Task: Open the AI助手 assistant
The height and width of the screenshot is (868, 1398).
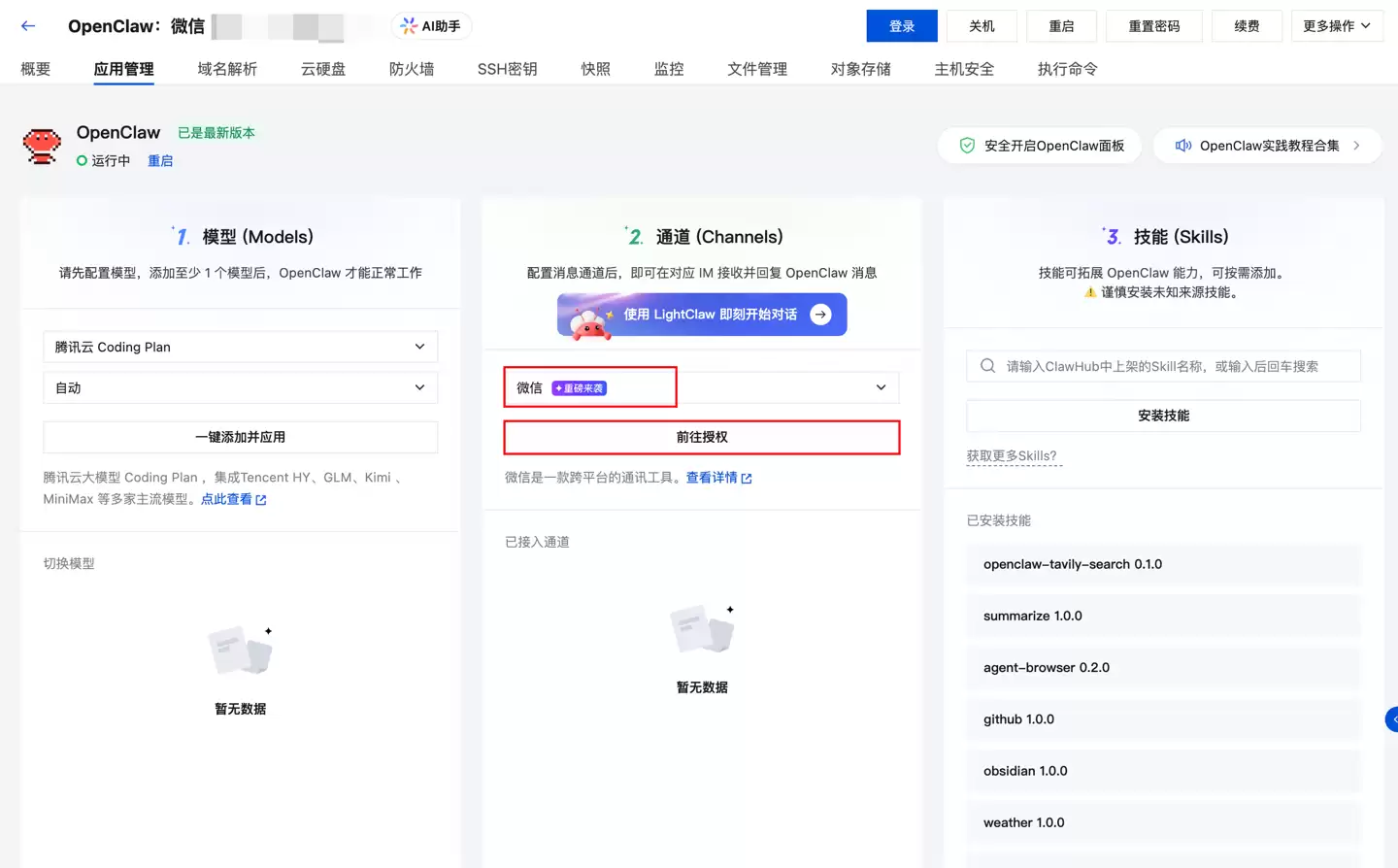Action: pos(430,26)
